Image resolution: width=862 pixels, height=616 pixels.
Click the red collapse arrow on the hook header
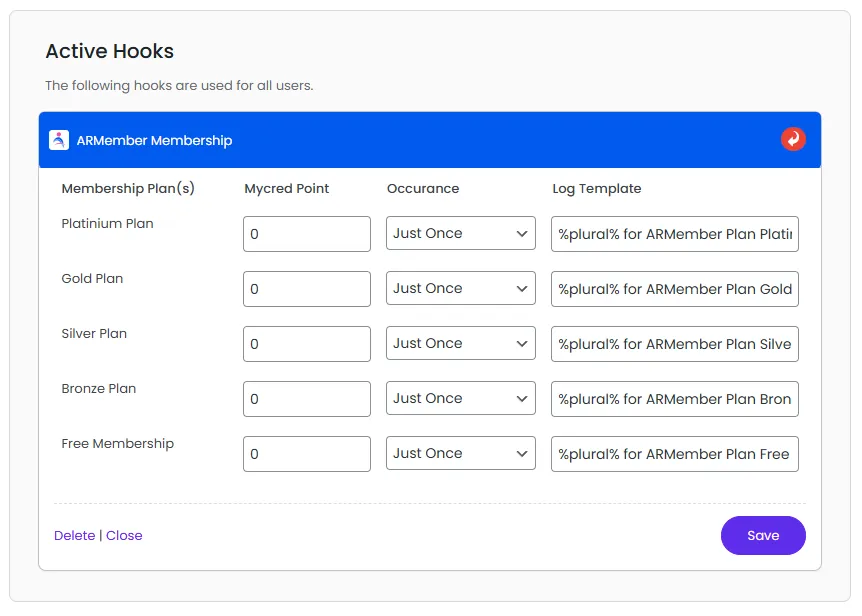click(x=793, y=140)
